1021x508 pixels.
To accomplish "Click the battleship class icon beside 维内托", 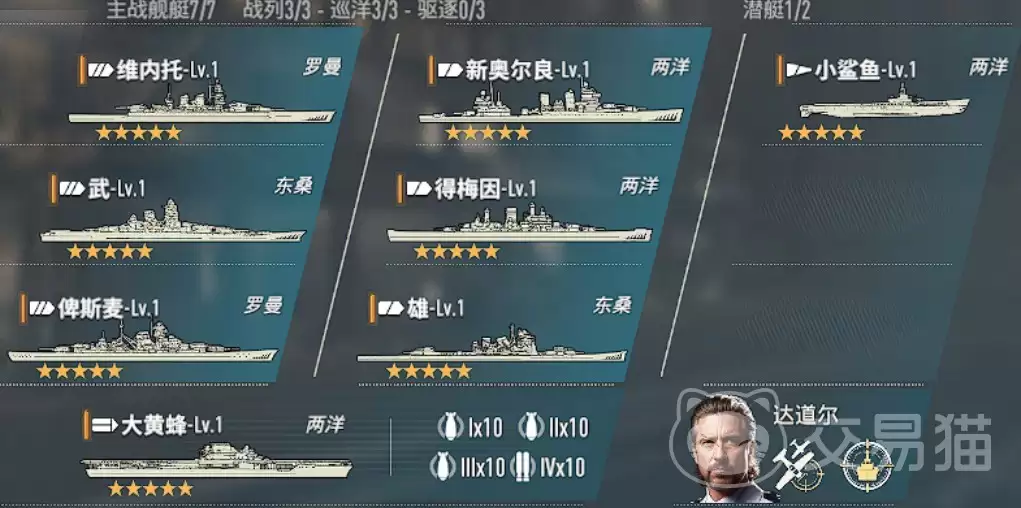I will click(x=101, y=70).
